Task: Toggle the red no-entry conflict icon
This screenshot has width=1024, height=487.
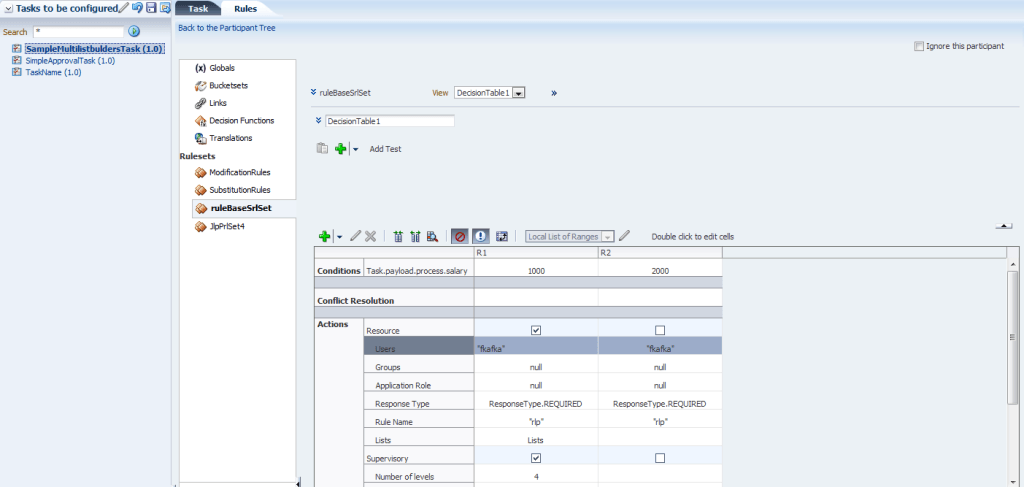Action: (460, 236)
